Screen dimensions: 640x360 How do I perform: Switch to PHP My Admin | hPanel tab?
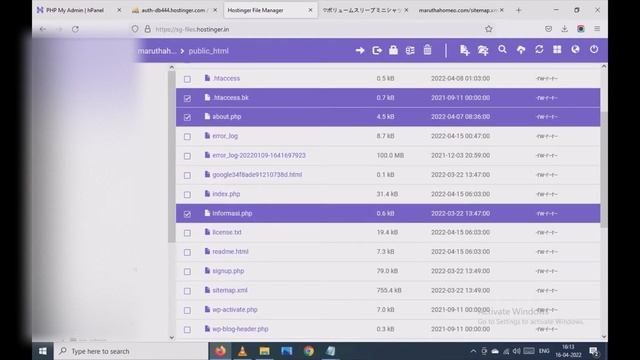pyautogui.click(x=78, y=10)
